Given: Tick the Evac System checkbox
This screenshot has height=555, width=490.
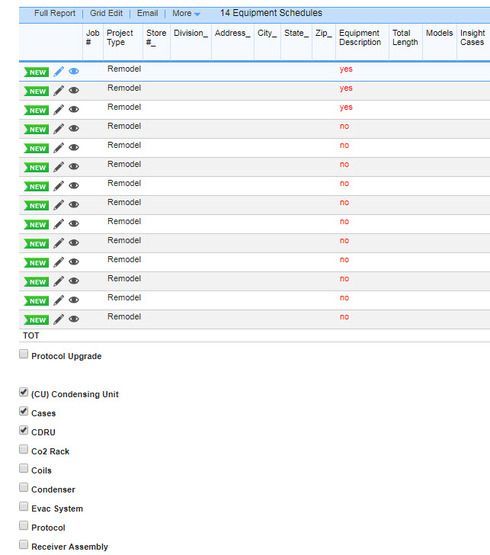Looking at the screenshot, I should point(23,507).
